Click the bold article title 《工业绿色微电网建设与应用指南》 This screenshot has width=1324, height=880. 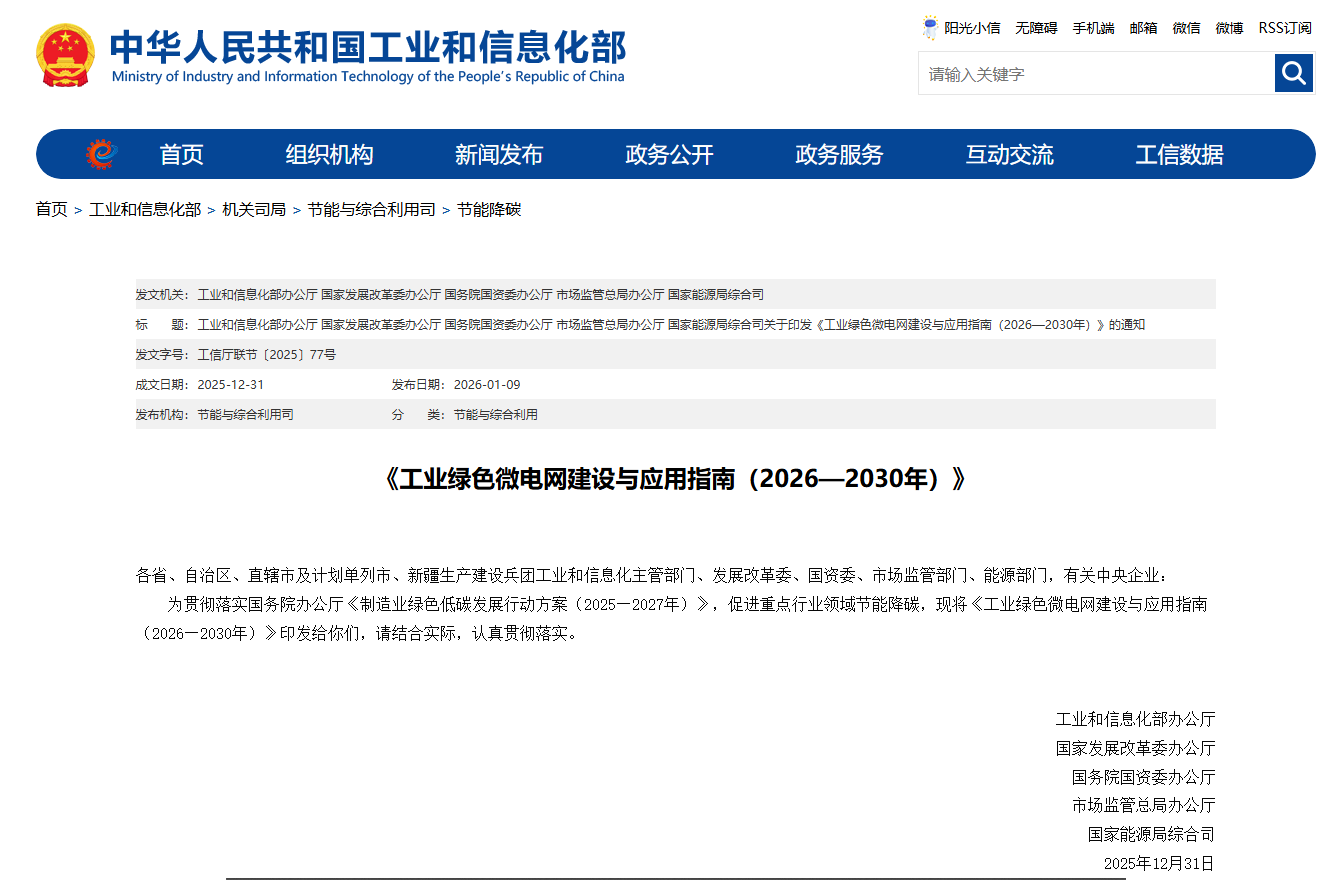(x=675, y=479)
